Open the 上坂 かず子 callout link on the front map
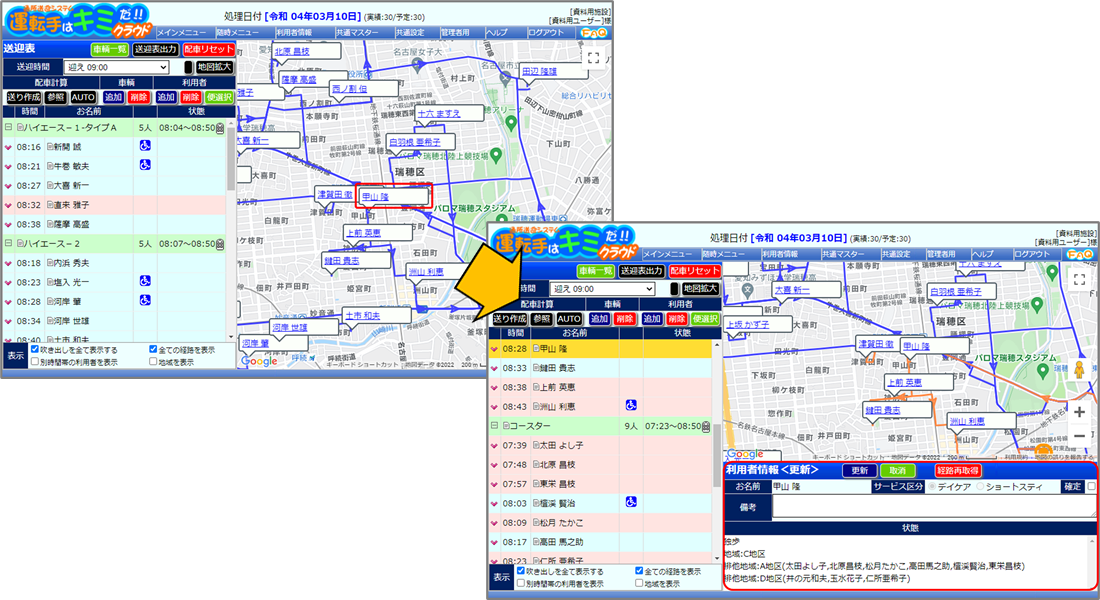This screenshot has height=600, width=1100. (748, 325)
